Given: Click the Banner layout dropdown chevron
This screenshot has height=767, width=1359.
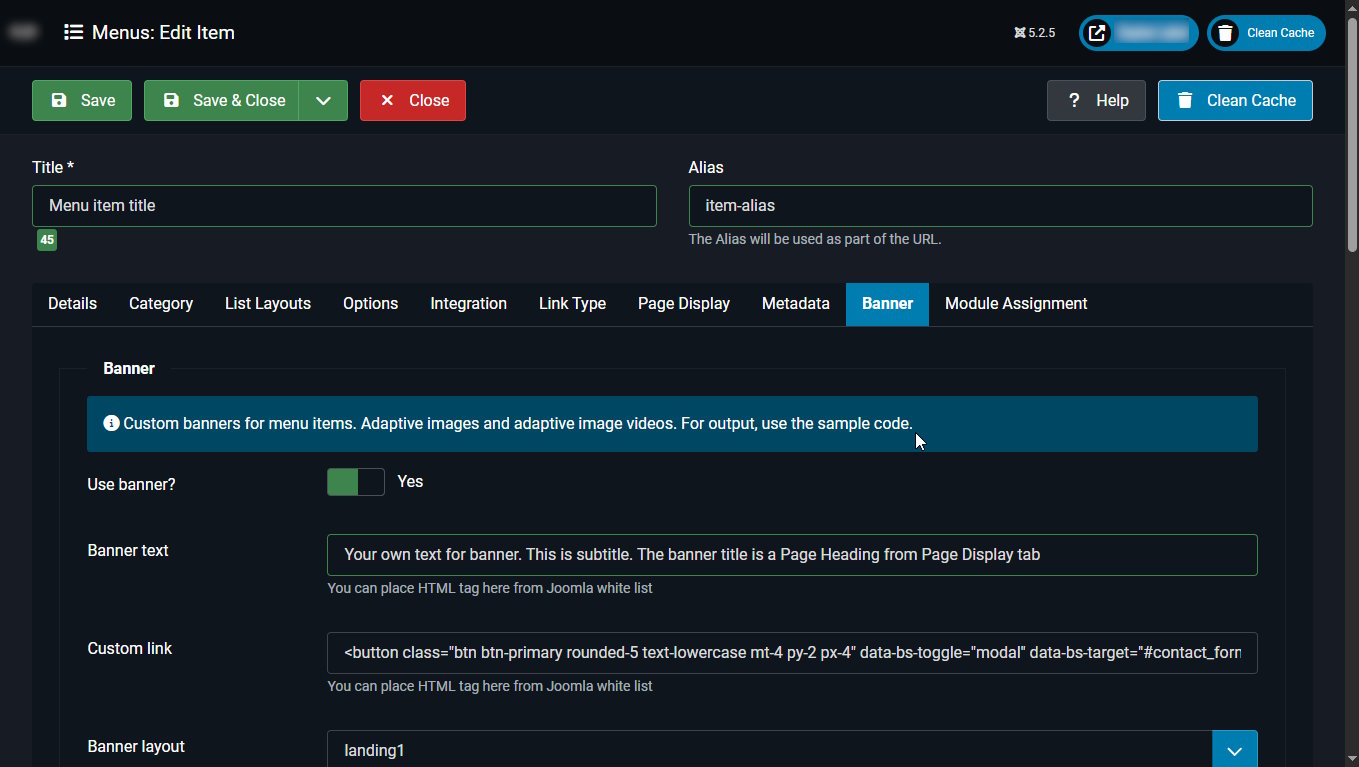Looking at the screenshot, I should click(x=1235, y=750).
